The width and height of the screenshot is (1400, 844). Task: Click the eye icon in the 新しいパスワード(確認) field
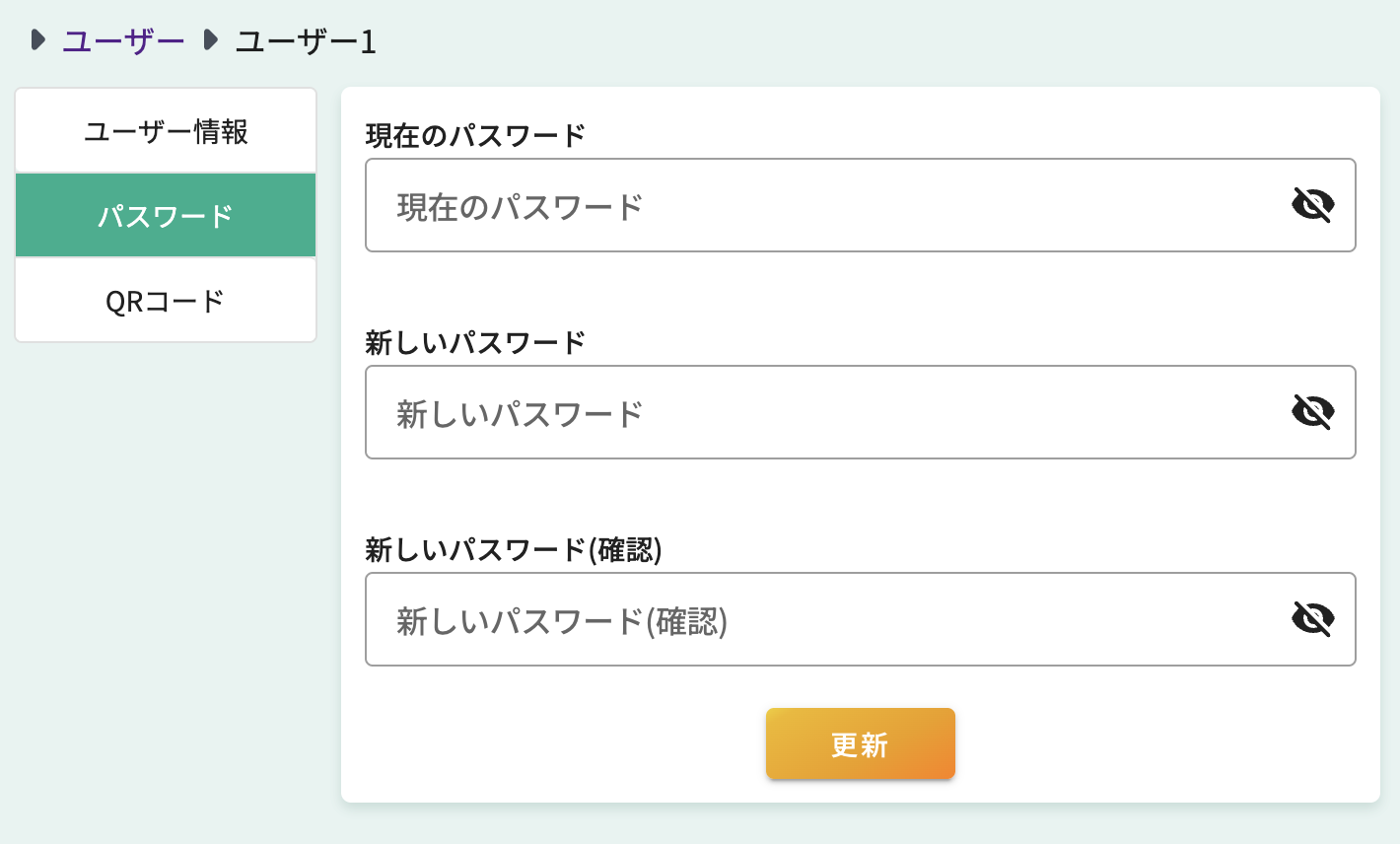point(1311,619)
